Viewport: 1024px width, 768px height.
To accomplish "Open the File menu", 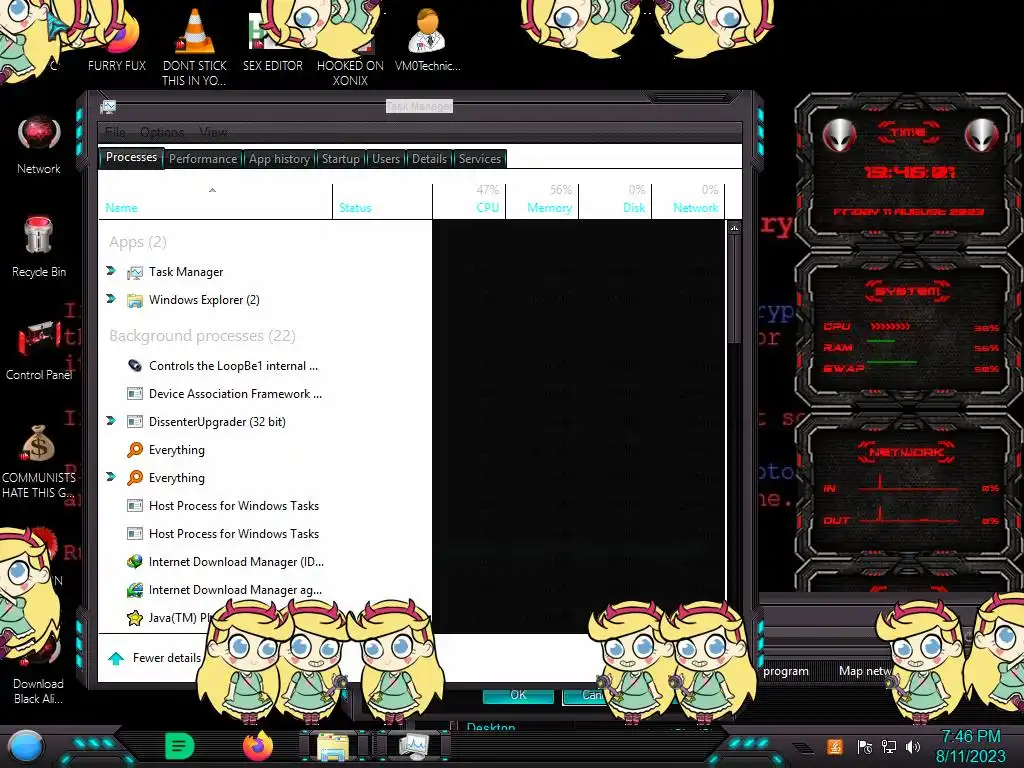I will point(115,132).
